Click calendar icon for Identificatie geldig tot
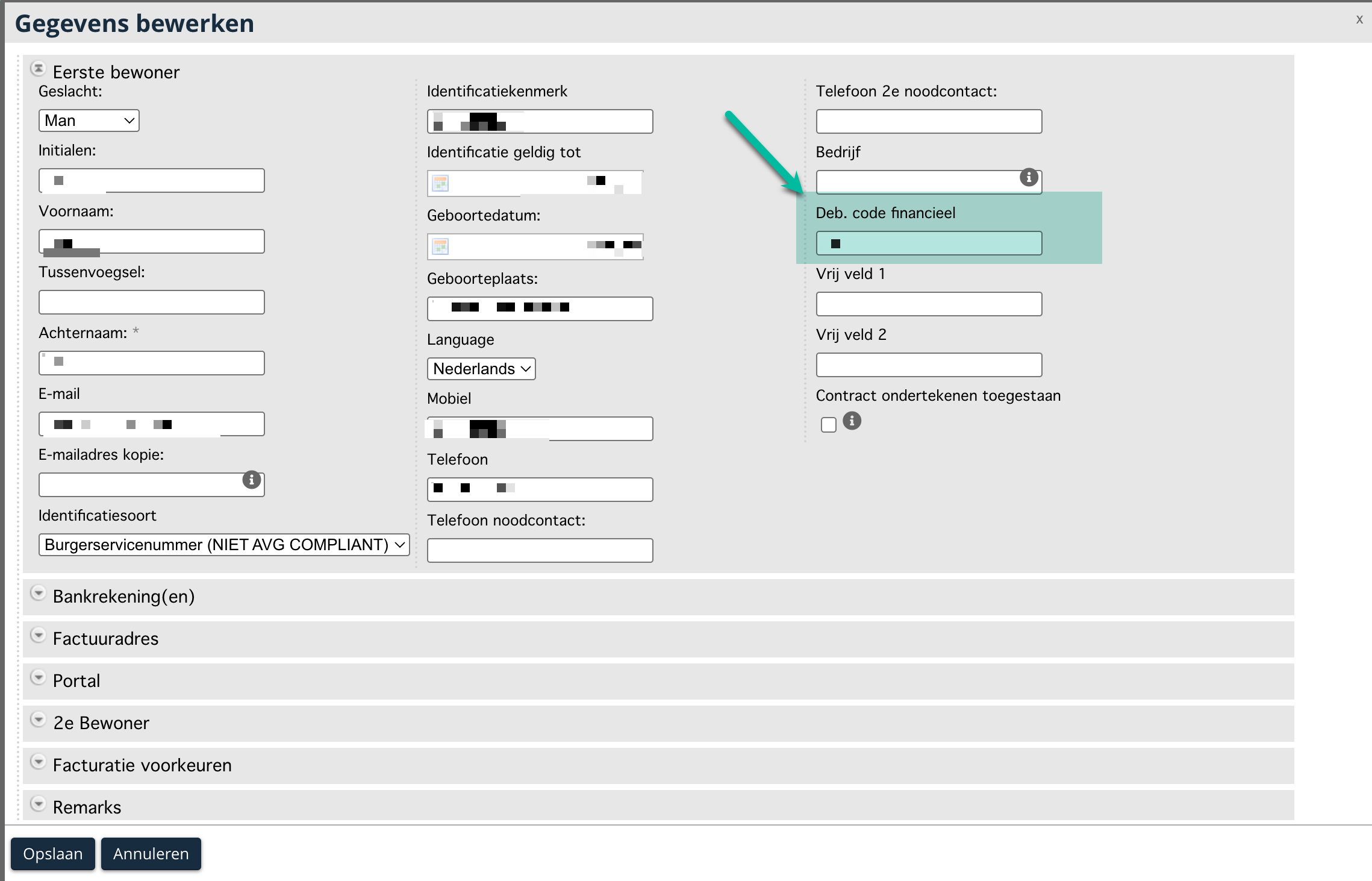 440,183
